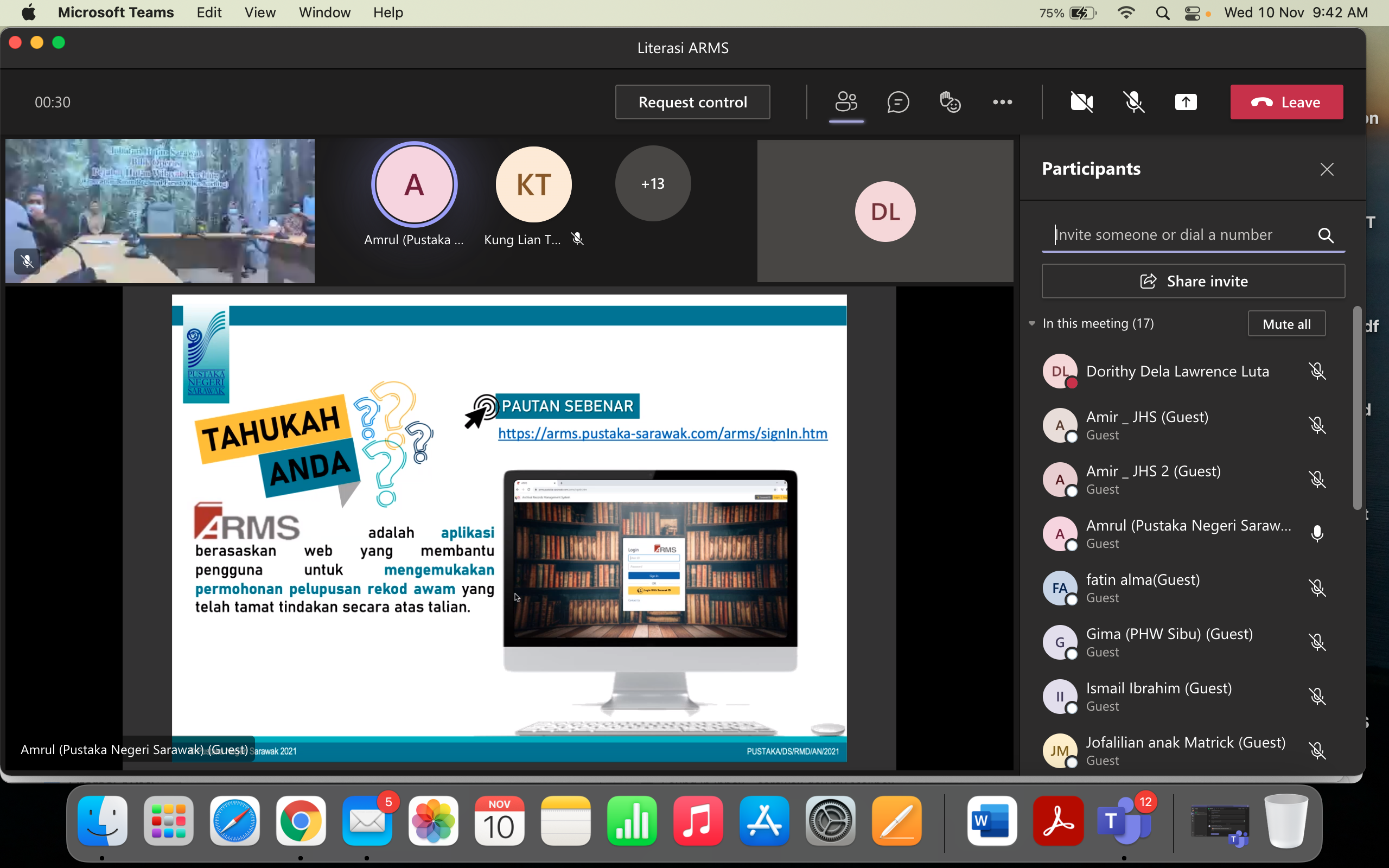Open Photos from the Dock
This screenshot has width=1389, height=868.
[x=433, y=821]
